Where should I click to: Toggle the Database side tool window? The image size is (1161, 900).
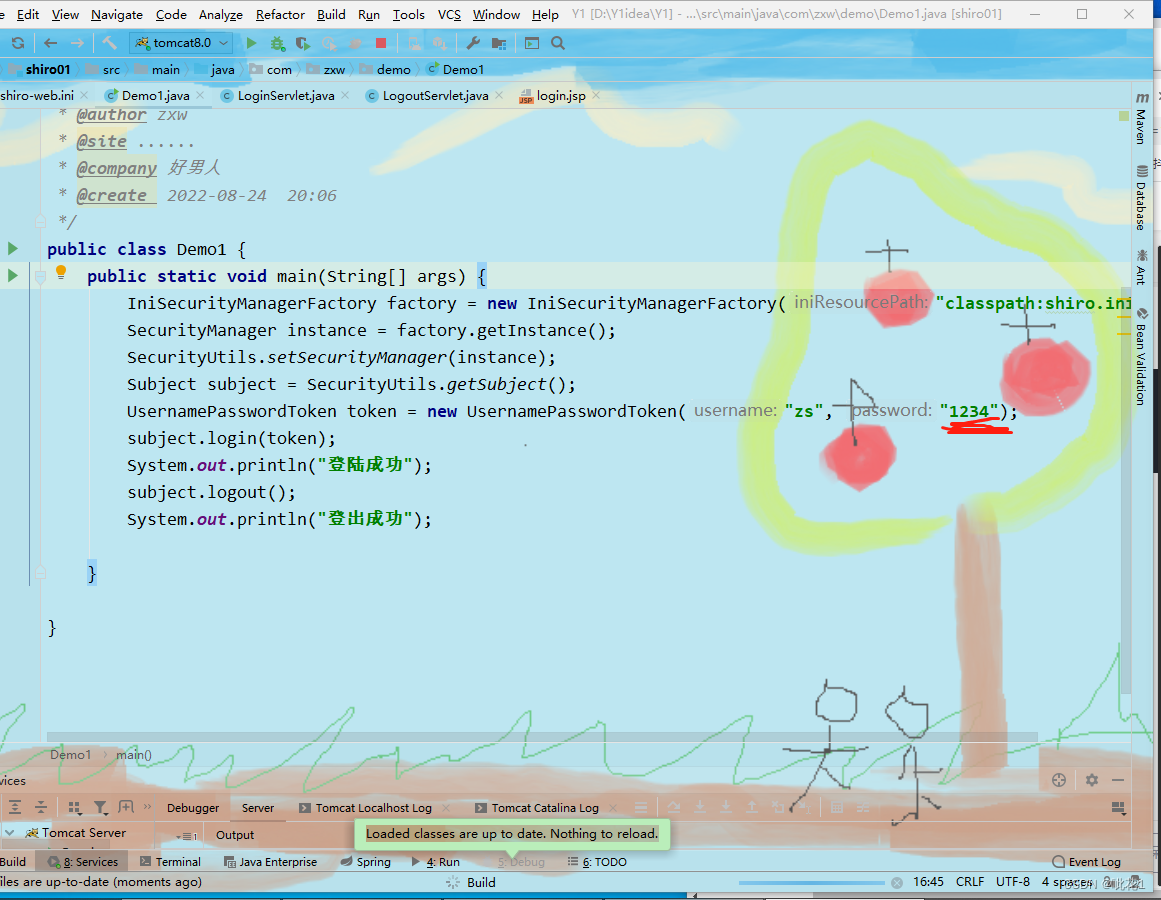coord(1142,198)
